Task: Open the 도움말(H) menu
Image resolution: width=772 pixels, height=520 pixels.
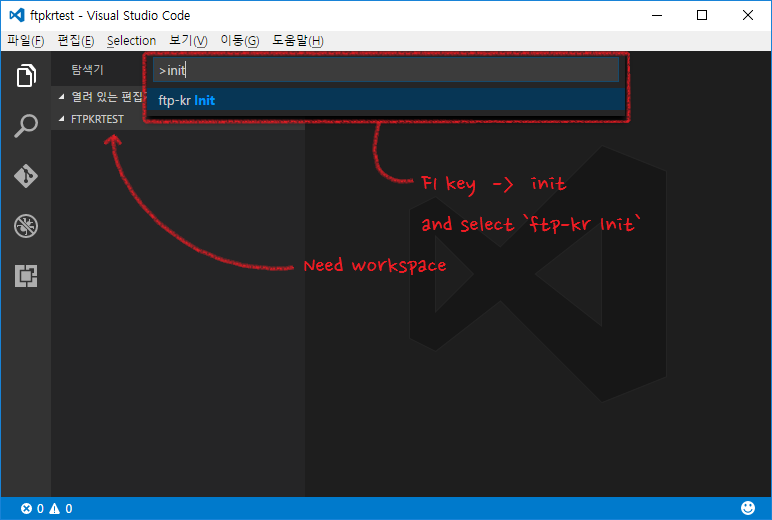Action: [298, 41]
